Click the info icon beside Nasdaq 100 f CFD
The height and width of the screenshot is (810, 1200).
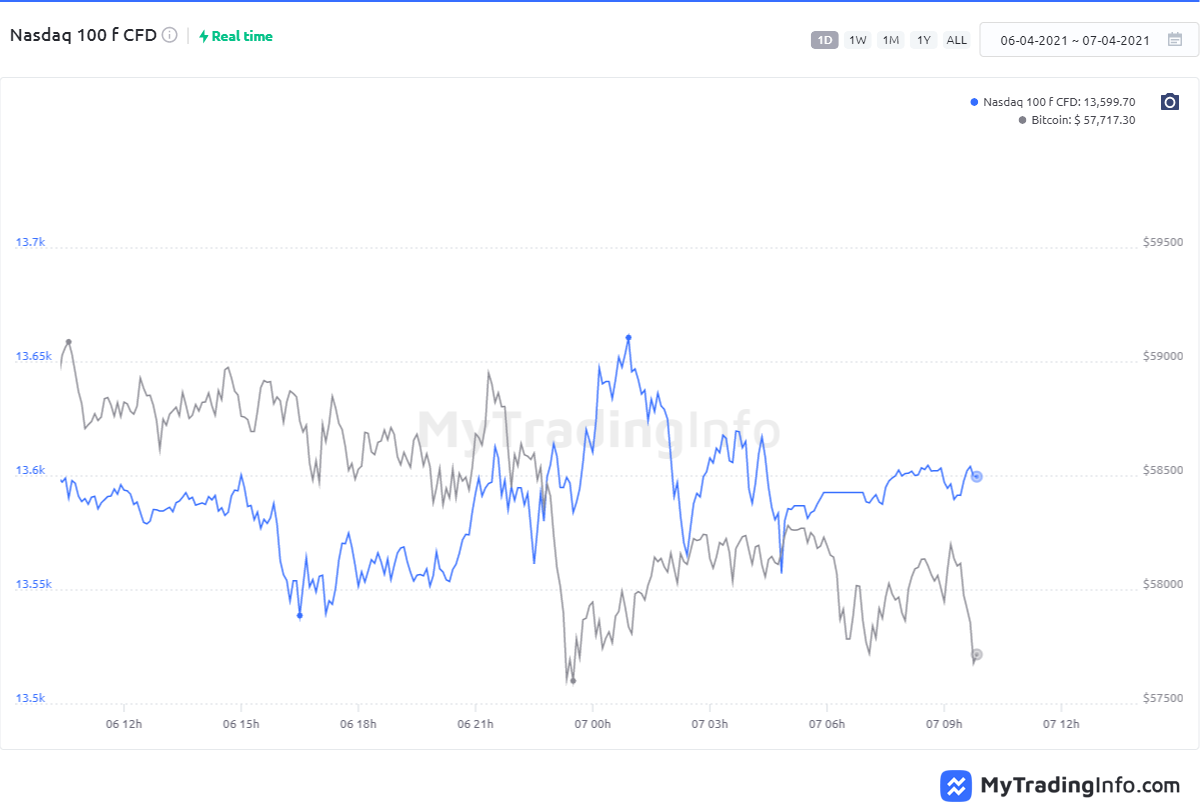coord(170,36)
